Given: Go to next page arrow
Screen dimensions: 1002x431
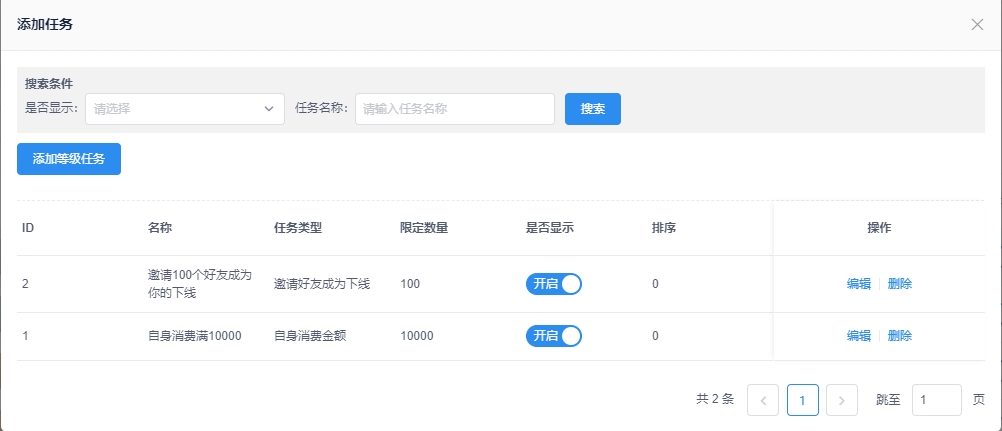Looking at the screenshot, I should pos(842,400).
